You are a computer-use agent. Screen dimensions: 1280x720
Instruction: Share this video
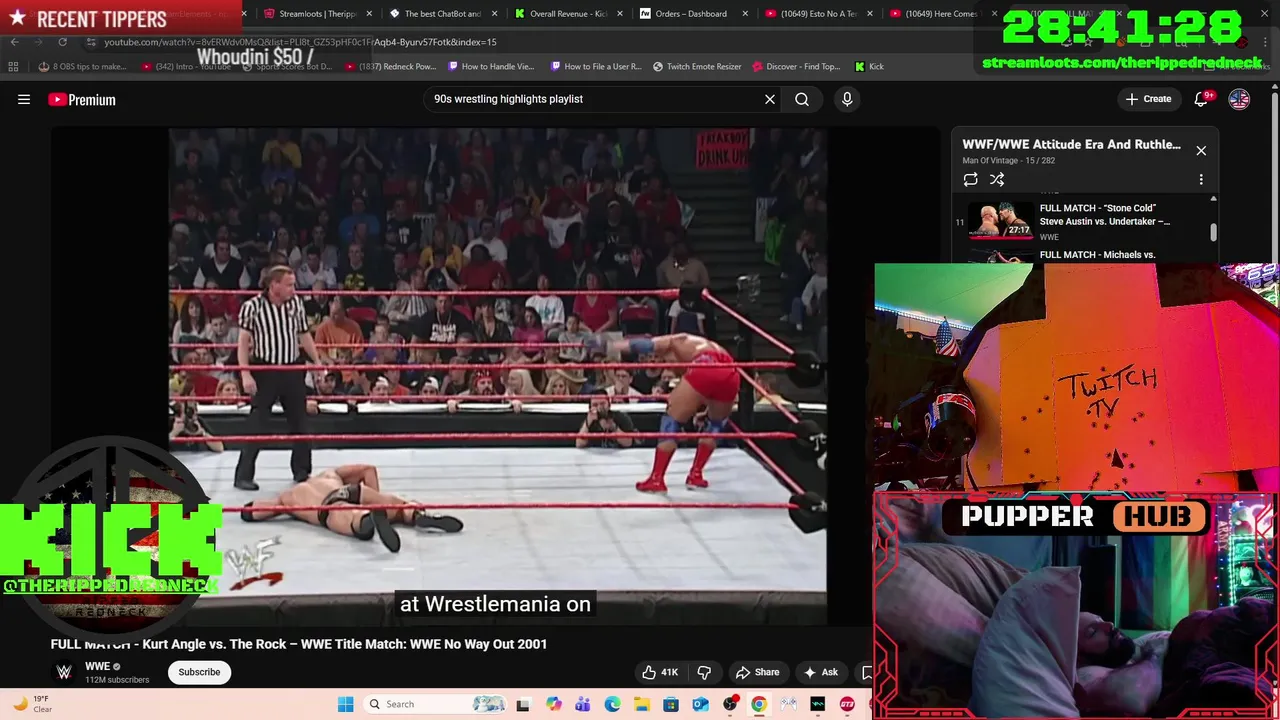757,672
